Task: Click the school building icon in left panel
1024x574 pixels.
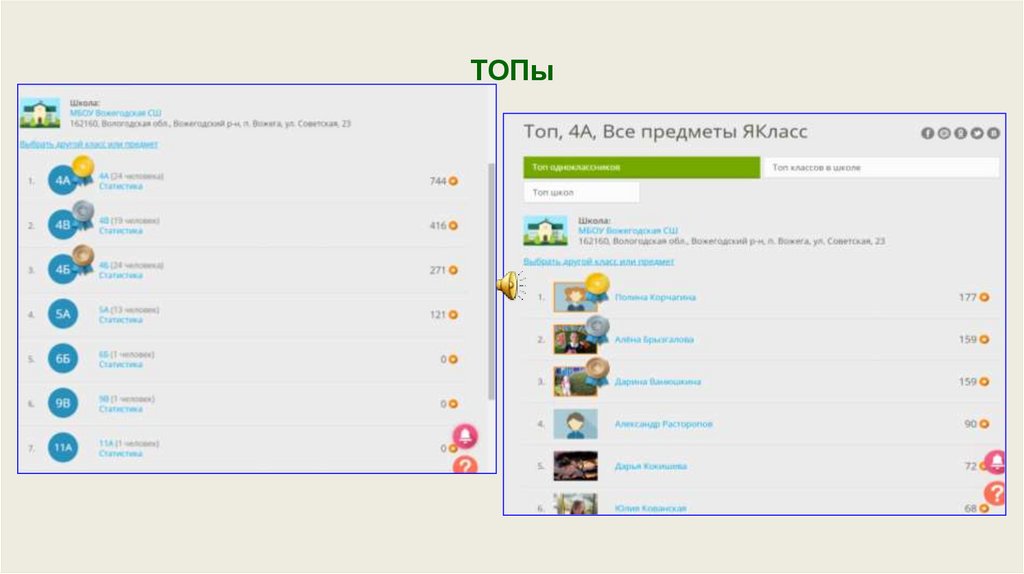Action: click(x=40, y=113)
